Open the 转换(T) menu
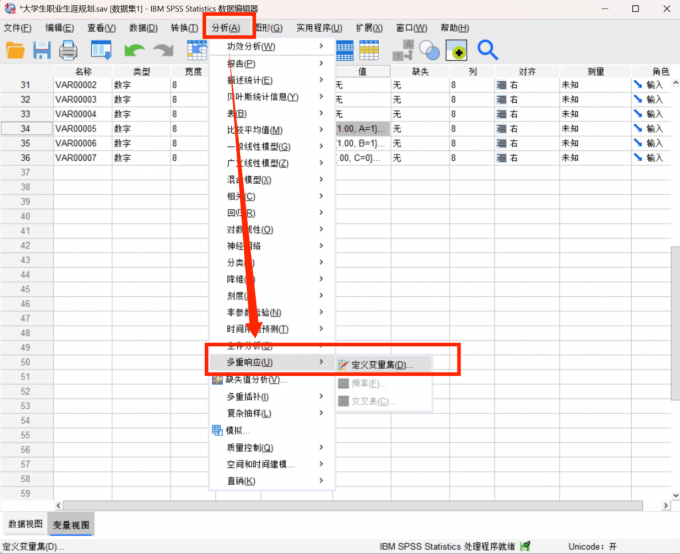This screenshot has width=680, height=554. click(184, 28)
